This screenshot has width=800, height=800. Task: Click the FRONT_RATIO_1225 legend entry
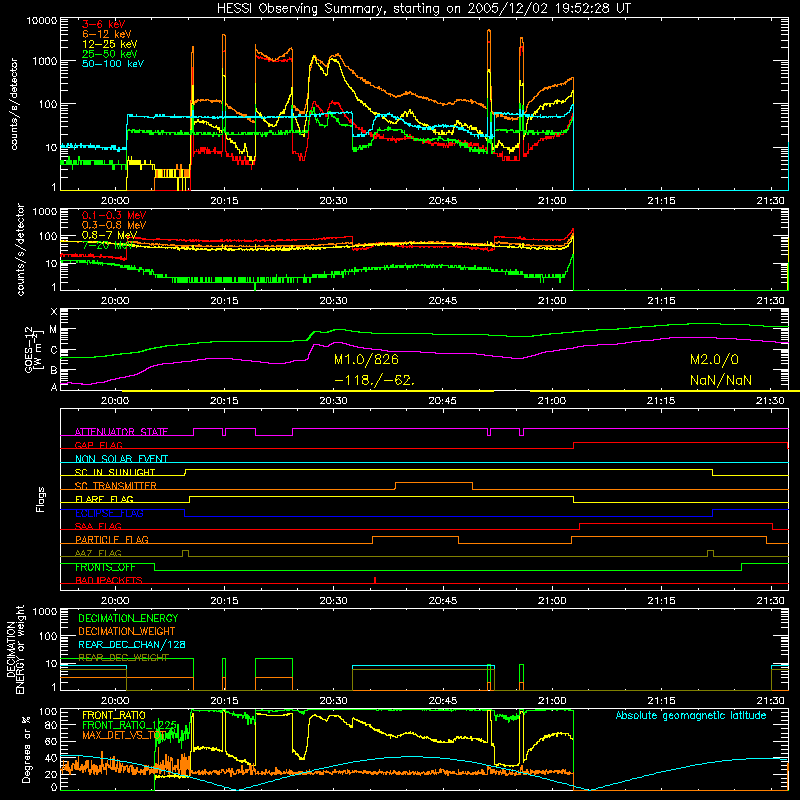pyautogui.click(x=129, y=725)
